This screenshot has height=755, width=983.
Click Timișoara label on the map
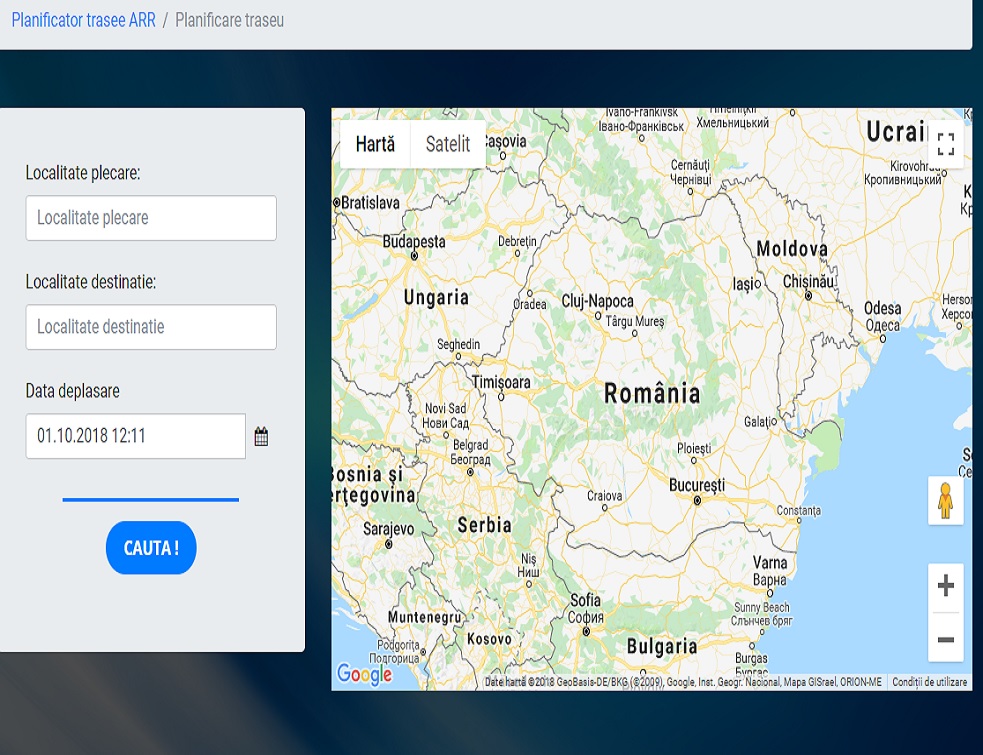[x=501, y=382]
